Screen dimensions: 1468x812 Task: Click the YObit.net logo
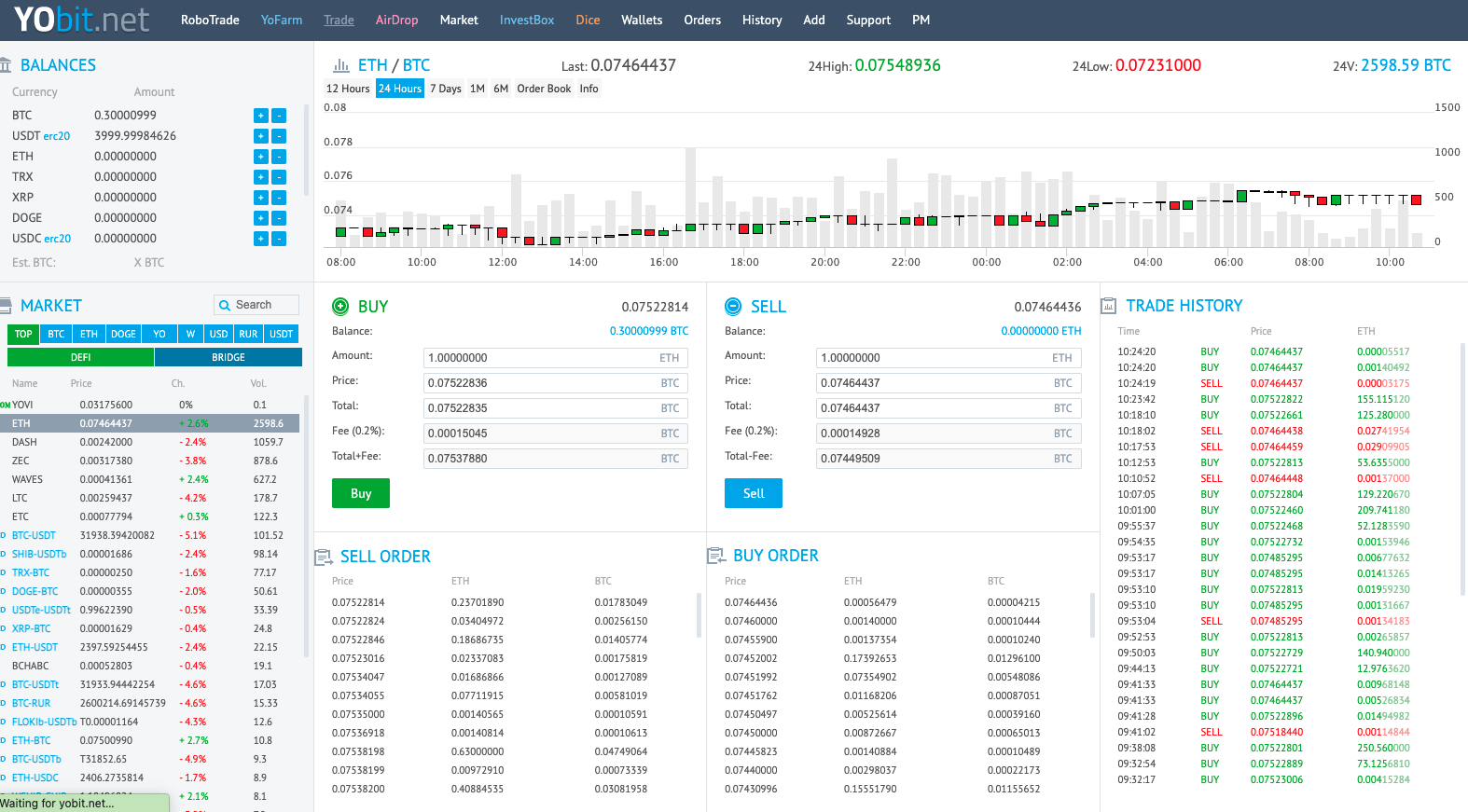click(x=81, y=20)
